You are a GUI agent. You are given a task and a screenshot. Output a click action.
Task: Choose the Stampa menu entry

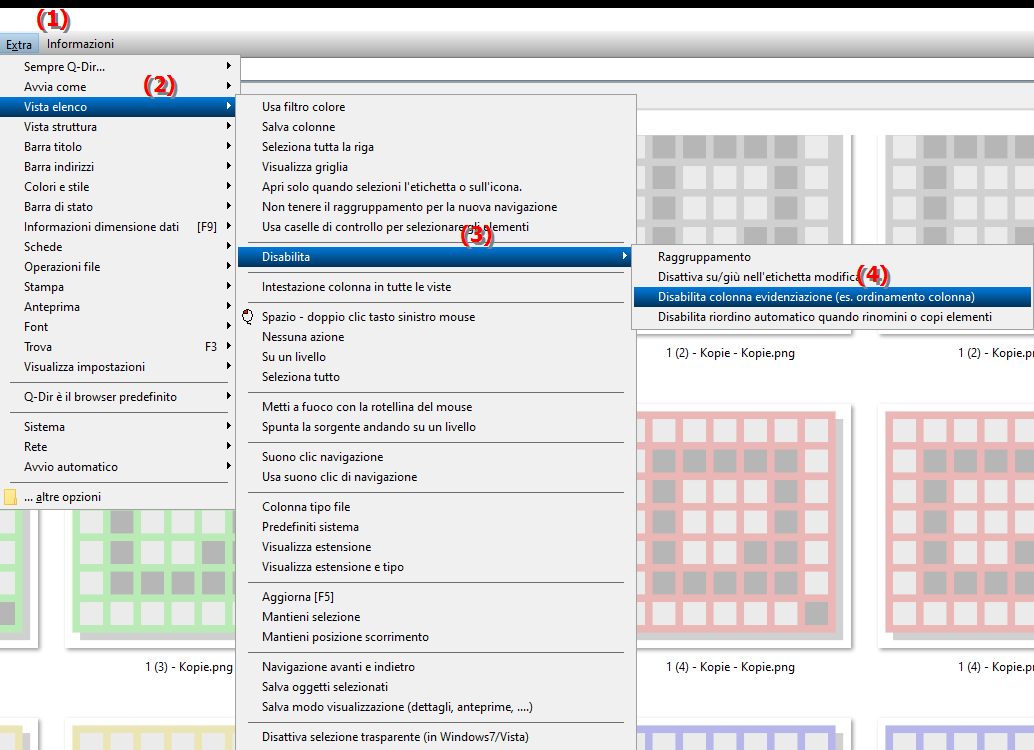tap(119, 287)
